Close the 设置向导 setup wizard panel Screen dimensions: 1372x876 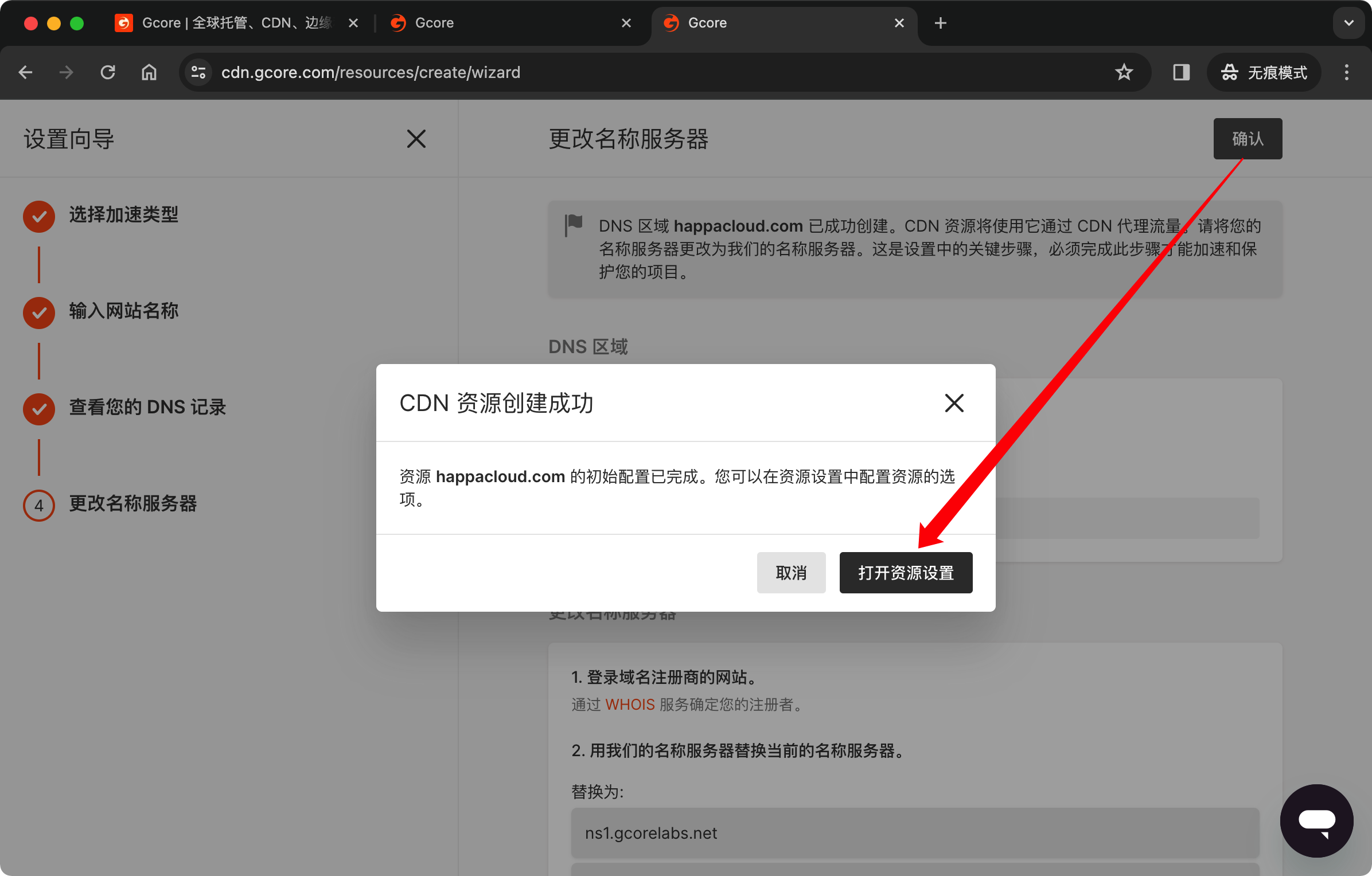416,139
